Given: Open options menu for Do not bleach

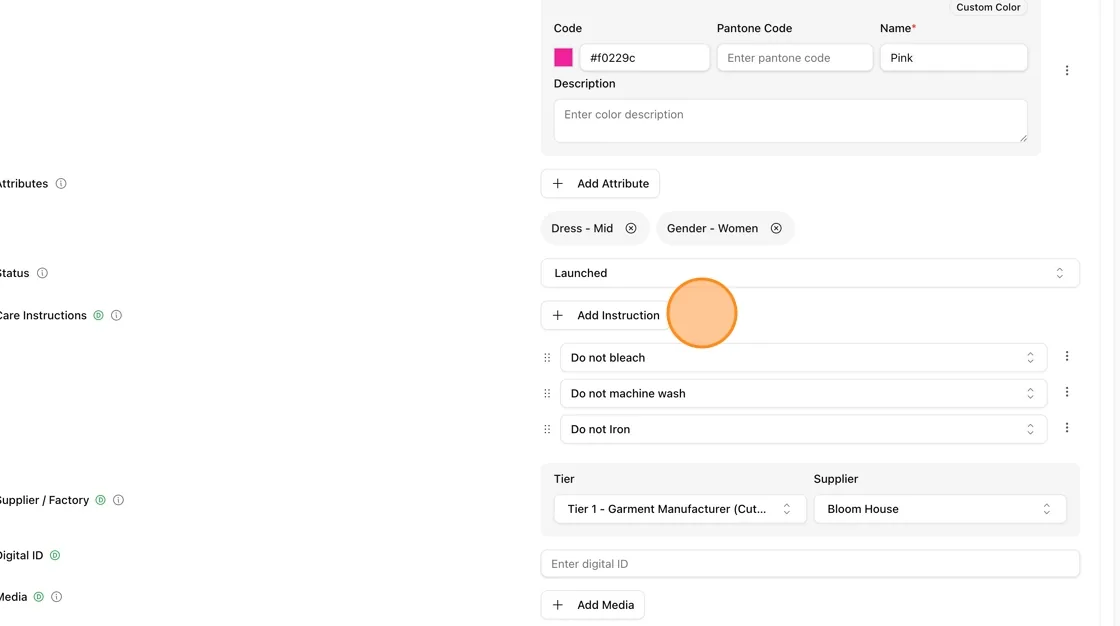Looking at the screenshot, I should [1066, 357].
